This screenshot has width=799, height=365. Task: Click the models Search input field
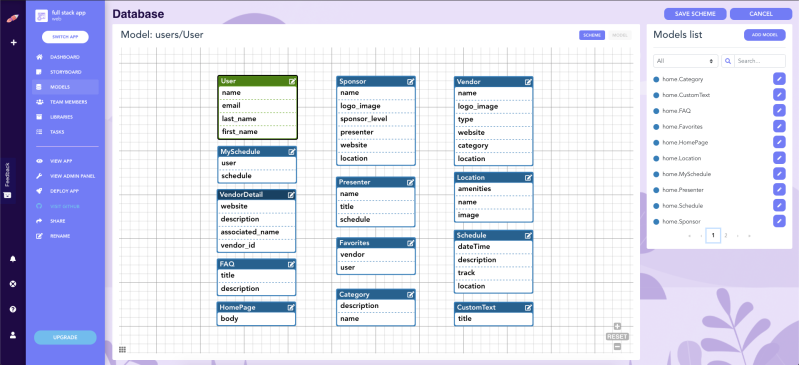tap(760, 61)
